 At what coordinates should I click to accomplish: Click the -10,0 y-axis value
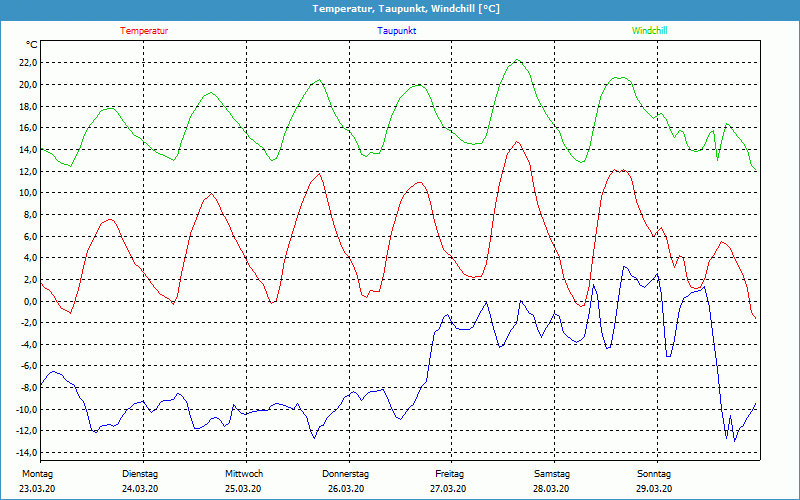(x=27, y=409)
